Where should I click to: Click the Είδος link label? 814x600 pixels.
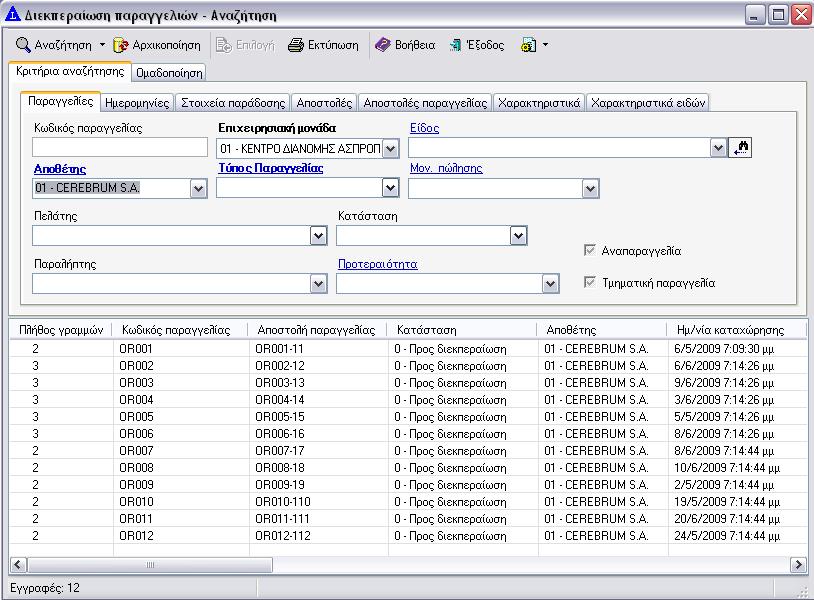click(x=425, y=128)
